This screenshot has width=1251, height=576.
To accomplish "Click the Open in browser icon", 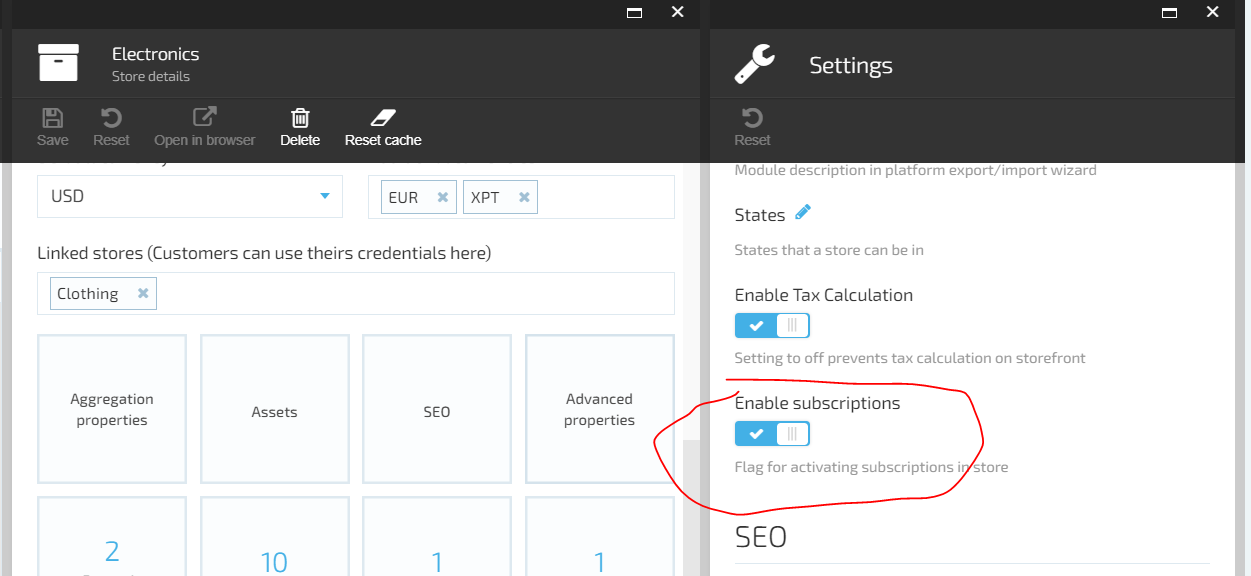I will 204,115.
